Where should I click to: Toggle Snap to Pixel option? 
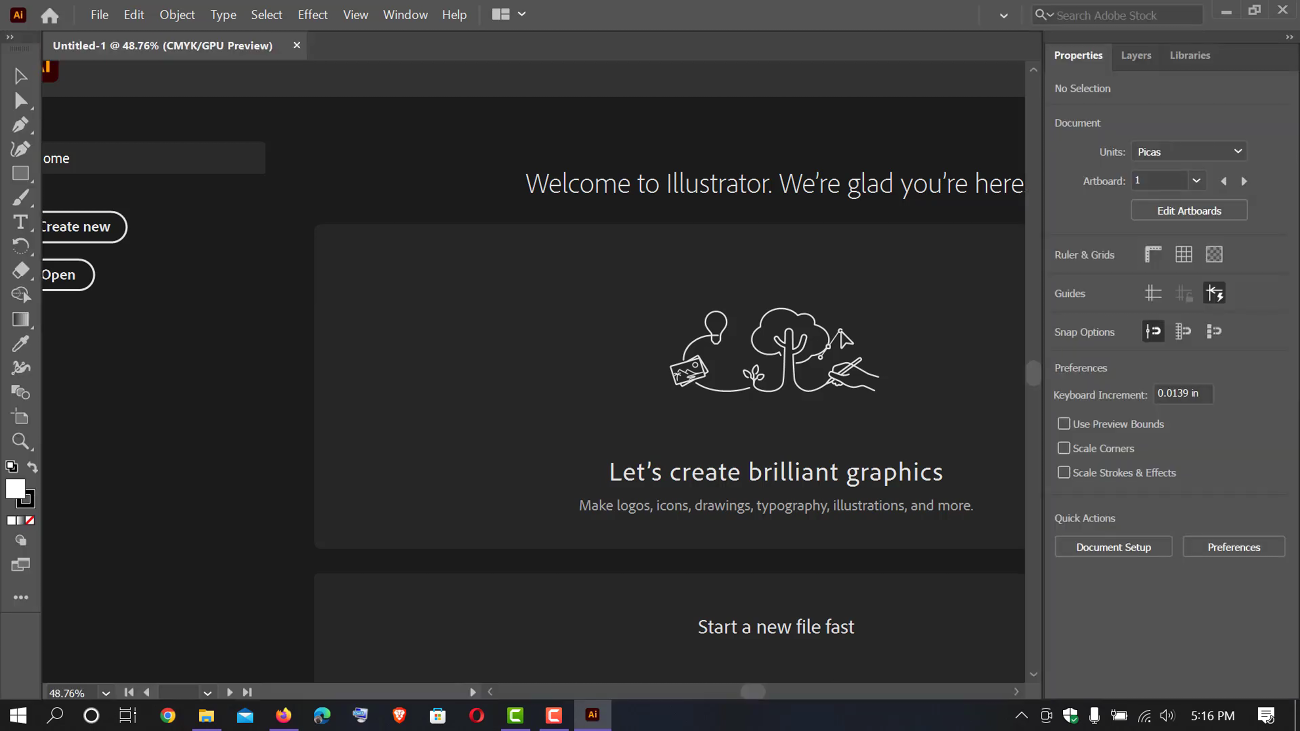pyautogui.click(x=1214, y=332)
